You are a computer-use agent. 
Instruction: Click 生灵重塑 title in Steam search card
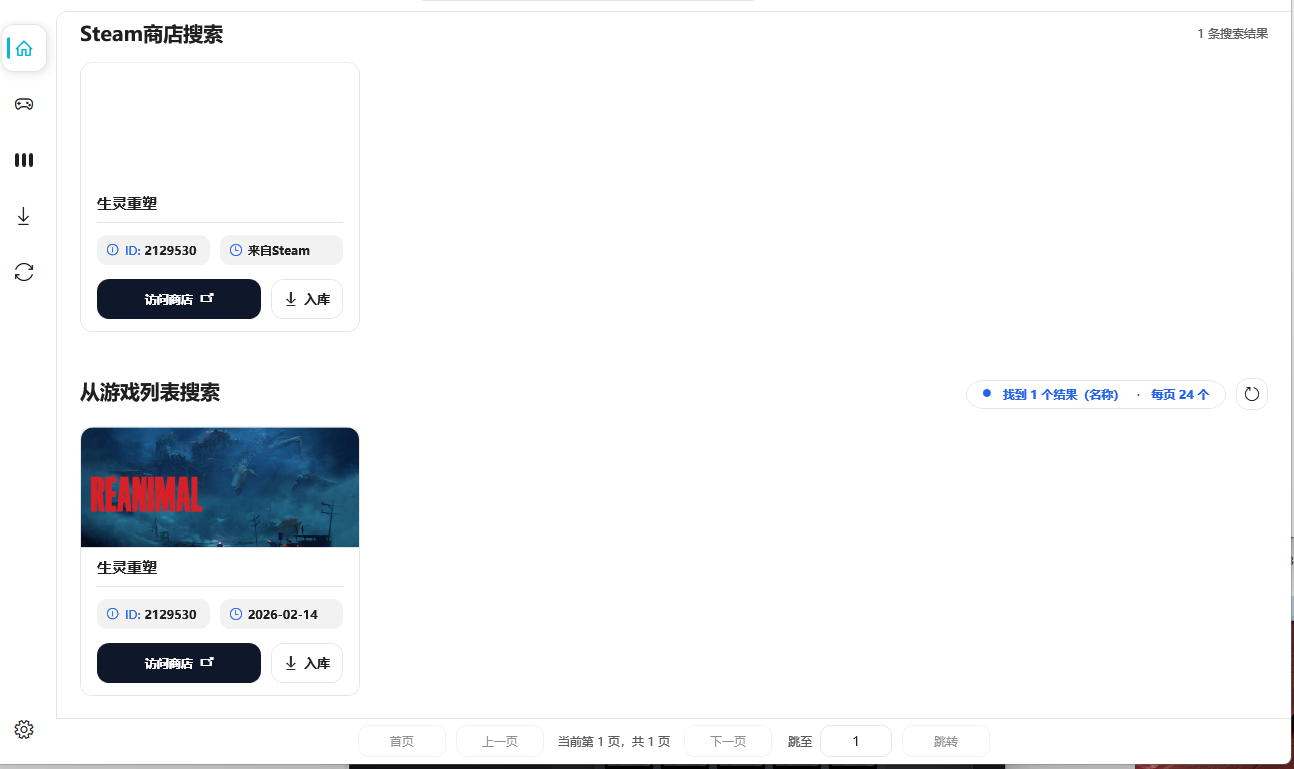(x=127, y=203)
